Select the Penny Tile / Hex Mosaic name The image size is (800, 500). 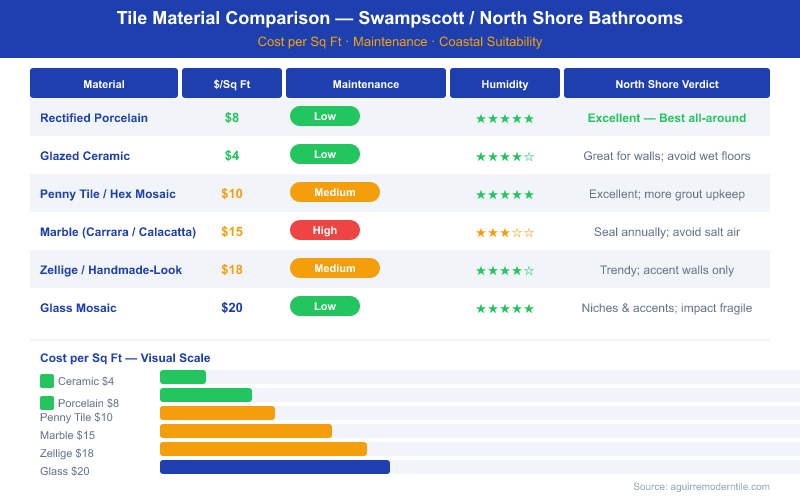pyautogui.click(x=108, y=194)
